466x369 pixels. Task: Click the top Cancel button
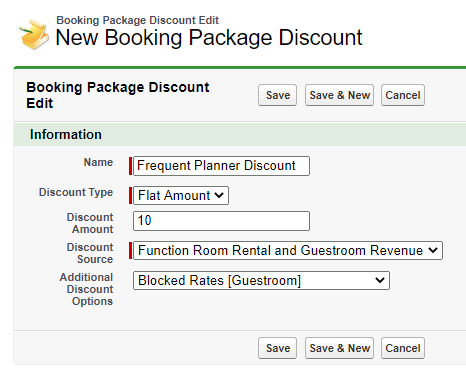coord(403,95)
